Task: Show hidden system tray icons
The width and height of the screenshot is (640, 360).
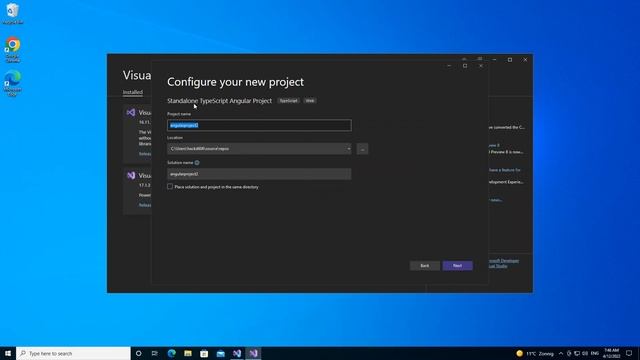Action: (x=561, y=353)
